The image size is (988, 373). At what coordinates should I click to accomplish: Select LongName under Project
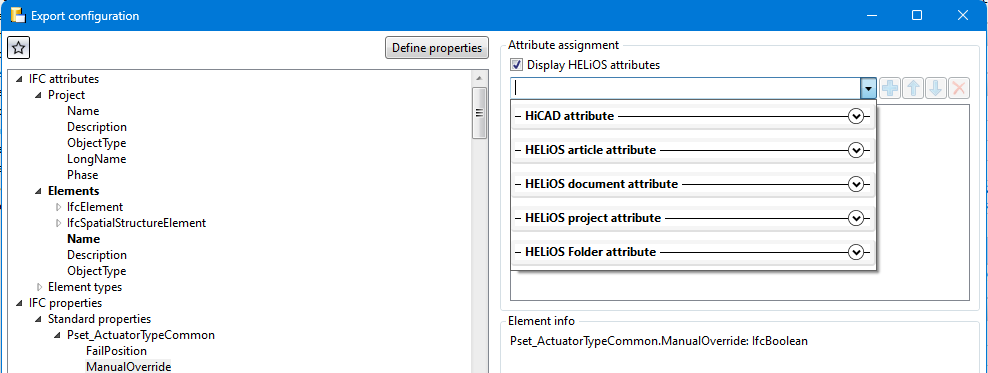(96, 159)
